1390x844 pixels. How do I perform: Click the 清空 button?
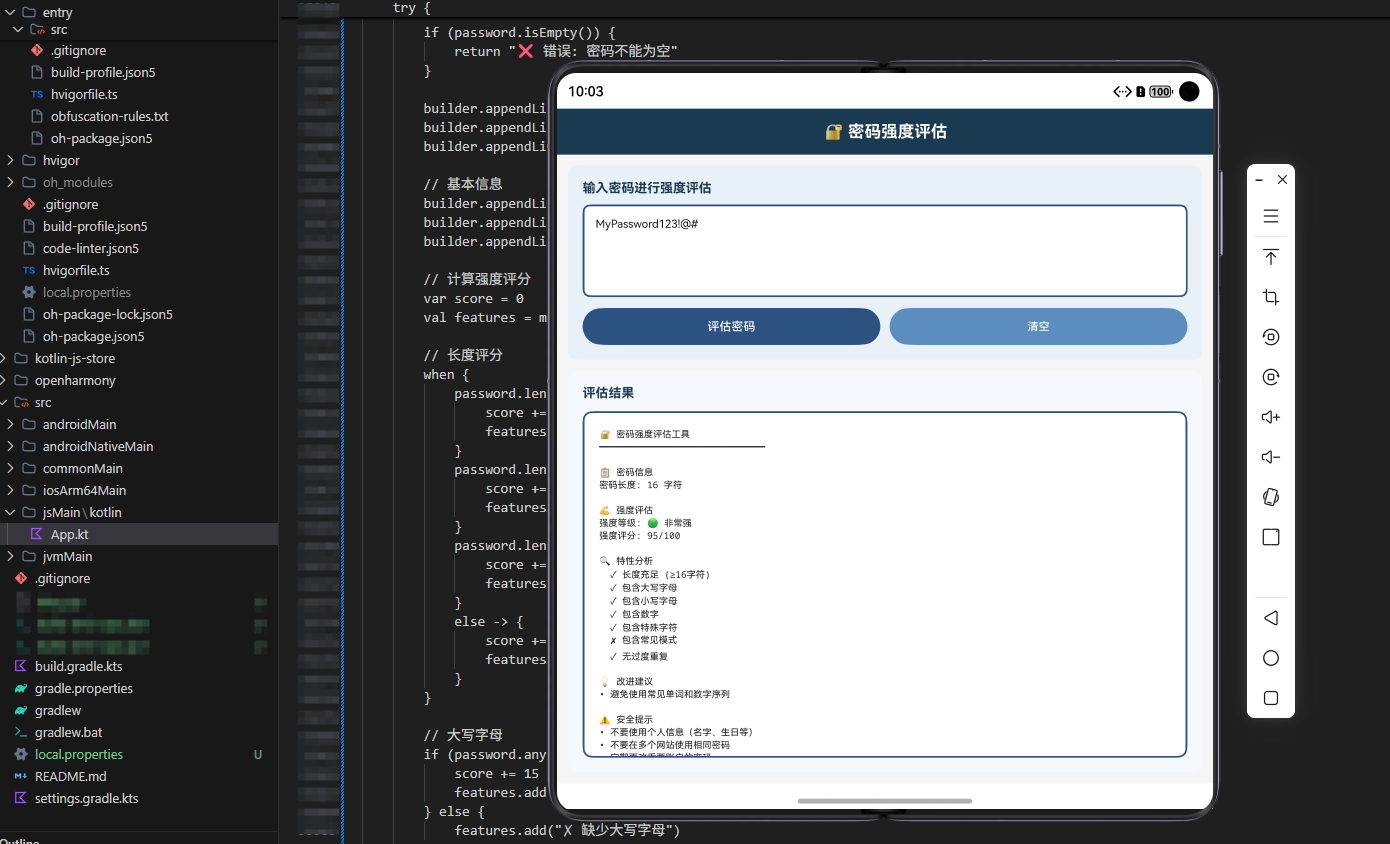point(1038,326)
